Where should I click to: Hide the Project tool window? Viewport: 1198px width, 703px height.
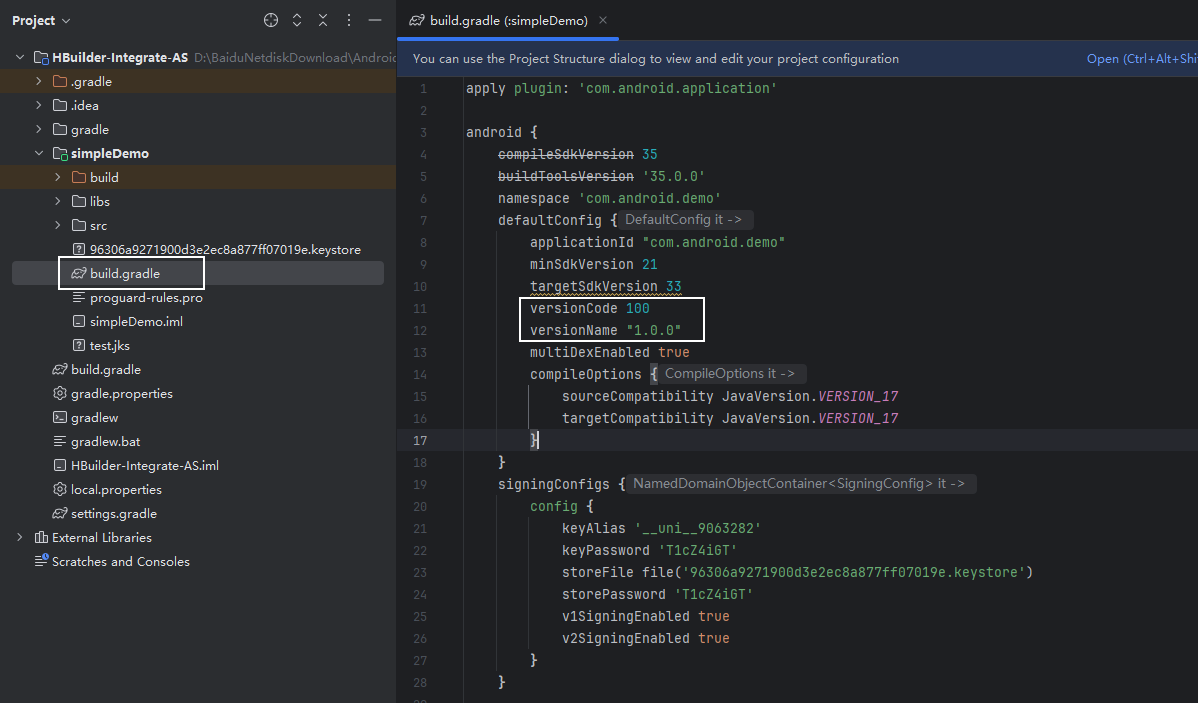click(375, 20)
